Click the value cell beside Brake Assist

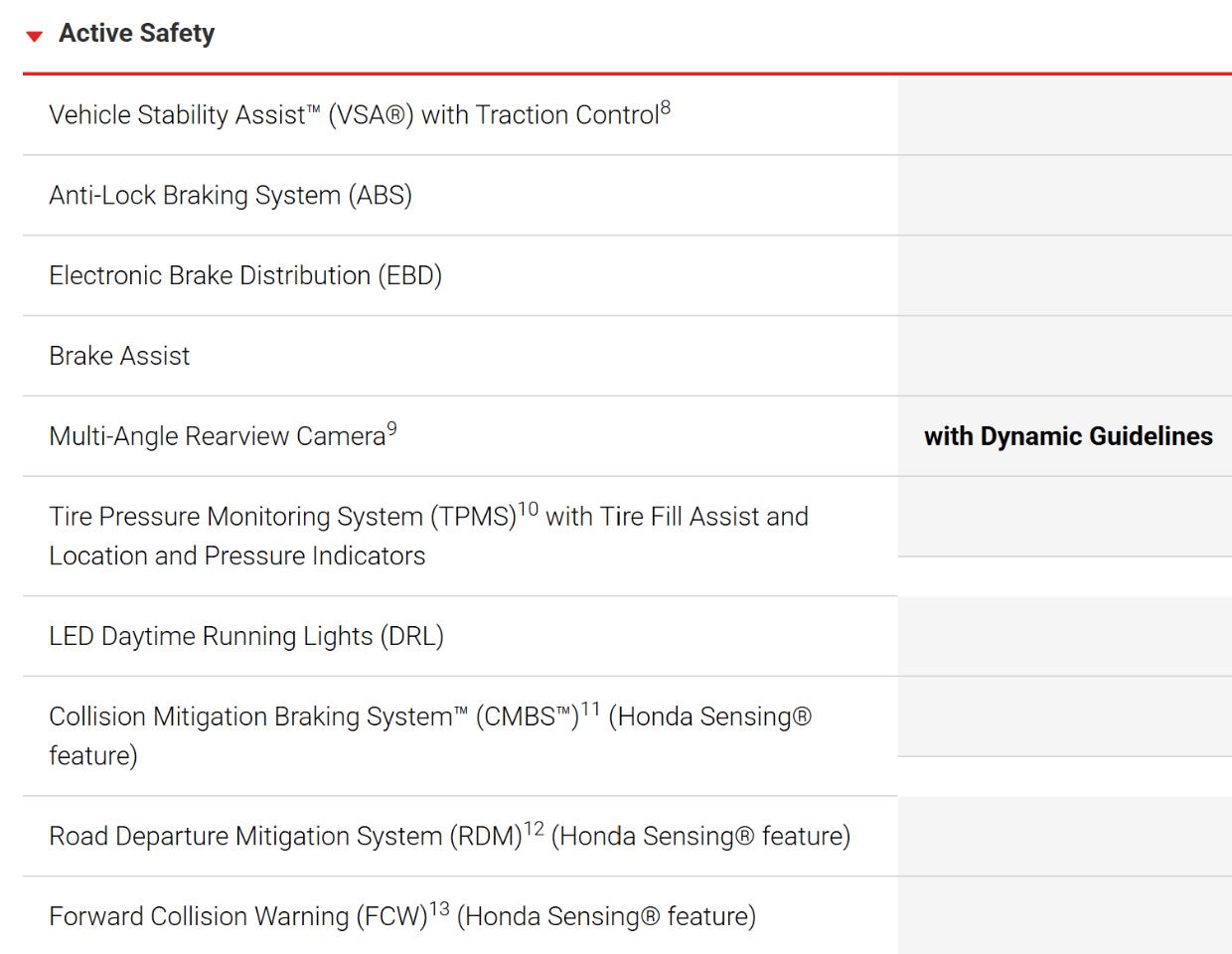(1065, 356)
